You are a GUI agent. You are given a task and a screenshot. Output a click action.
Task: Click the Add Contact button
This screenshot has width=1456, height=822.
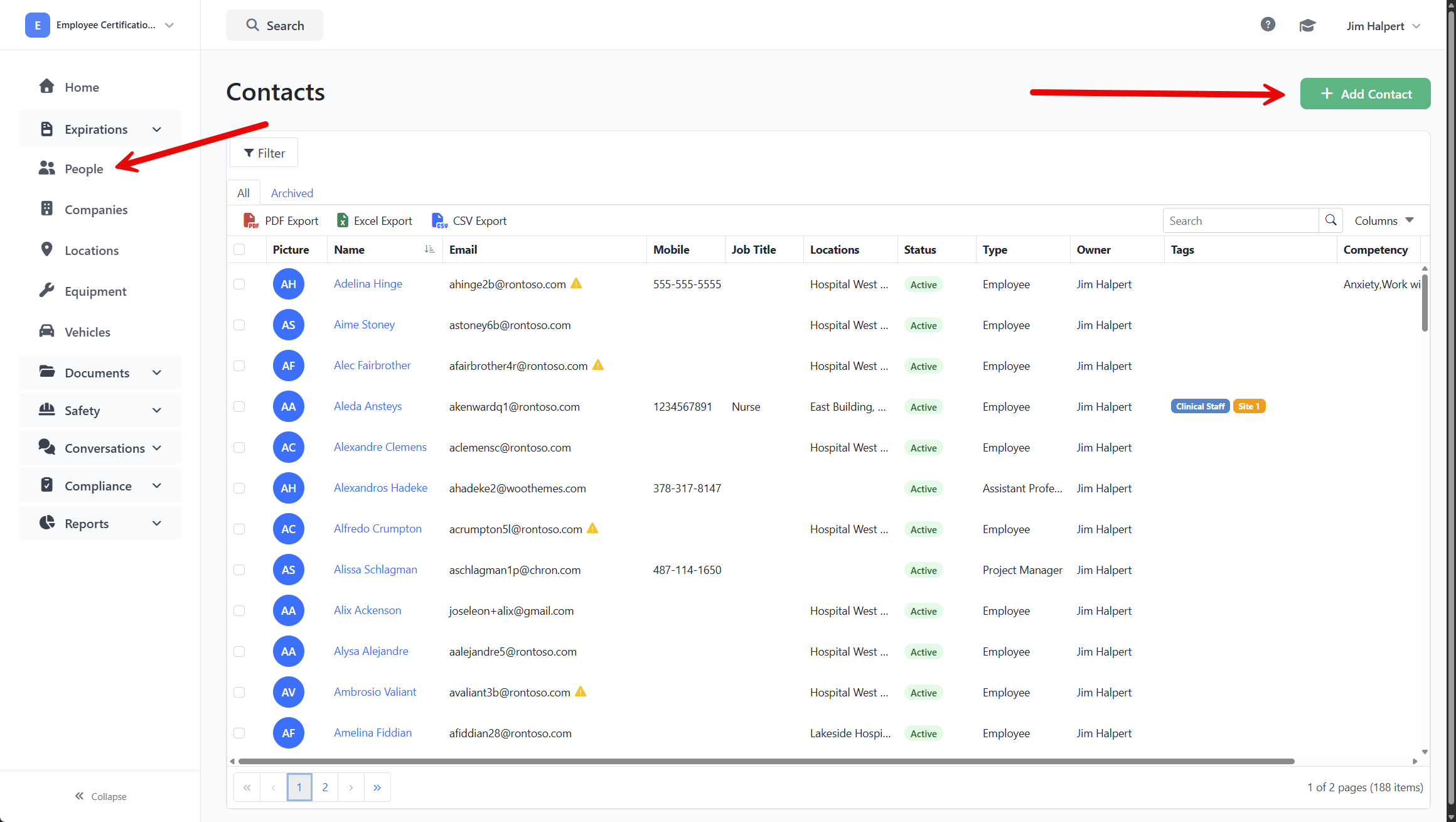pyautogui.click(x=1365, y=94)
